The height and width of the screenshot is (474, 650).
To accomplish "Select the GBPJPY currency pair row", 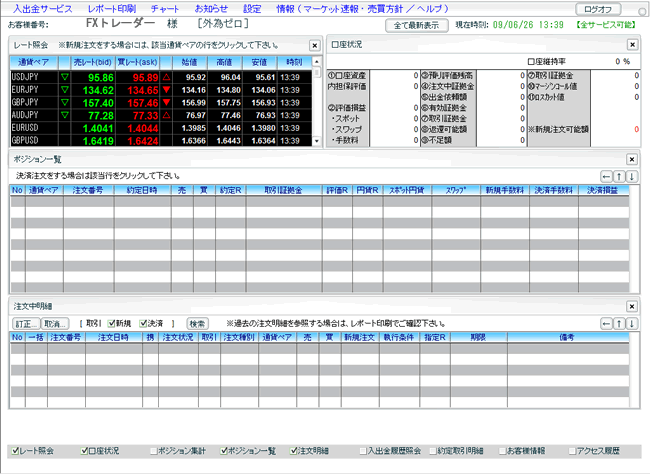I will pos(161,102).
